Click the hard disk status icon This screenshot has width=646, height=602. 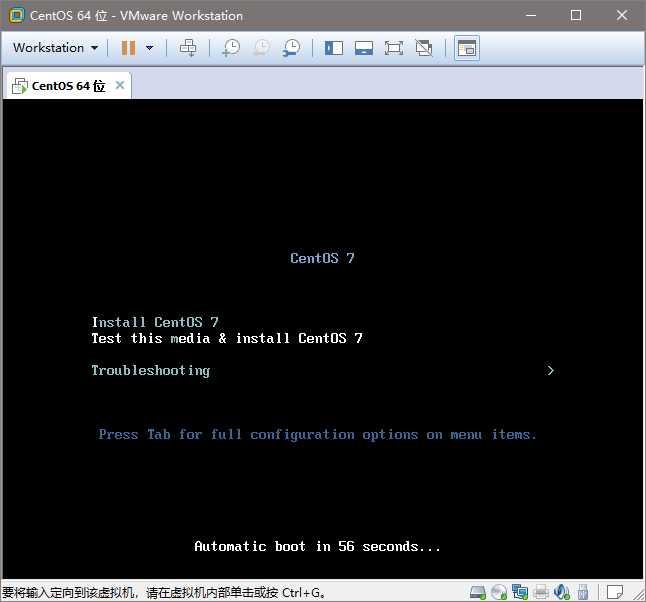click(477, 593)
